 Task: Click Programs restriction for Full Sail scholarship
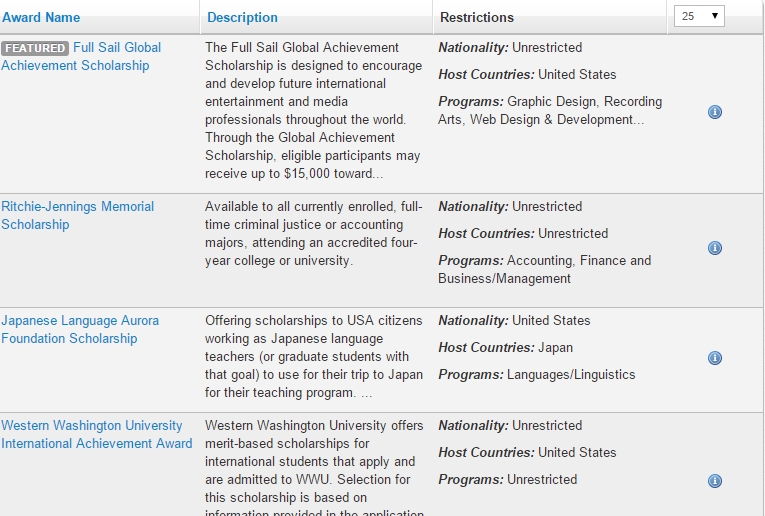coord(549,110)
